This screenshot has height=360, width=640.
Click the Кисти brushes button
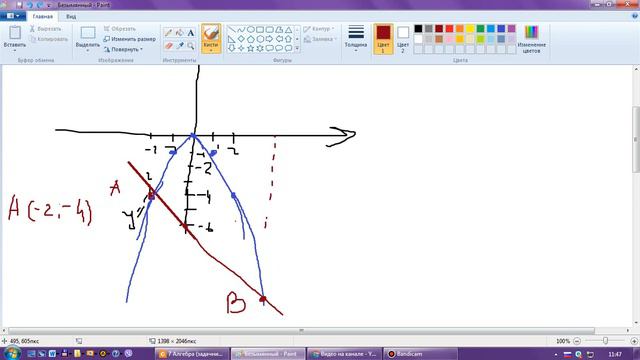point(211,38)
